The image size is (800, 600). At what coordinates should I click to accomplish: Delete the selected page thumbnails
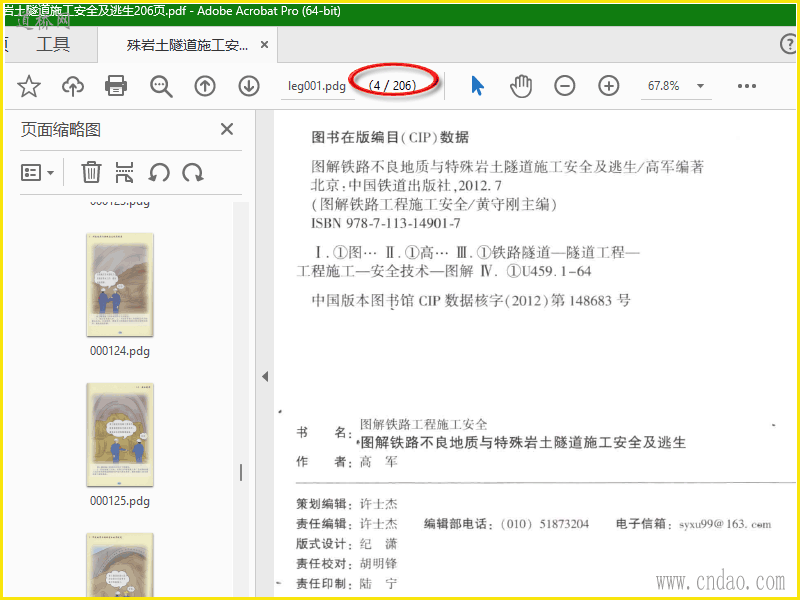pos(91,172)
